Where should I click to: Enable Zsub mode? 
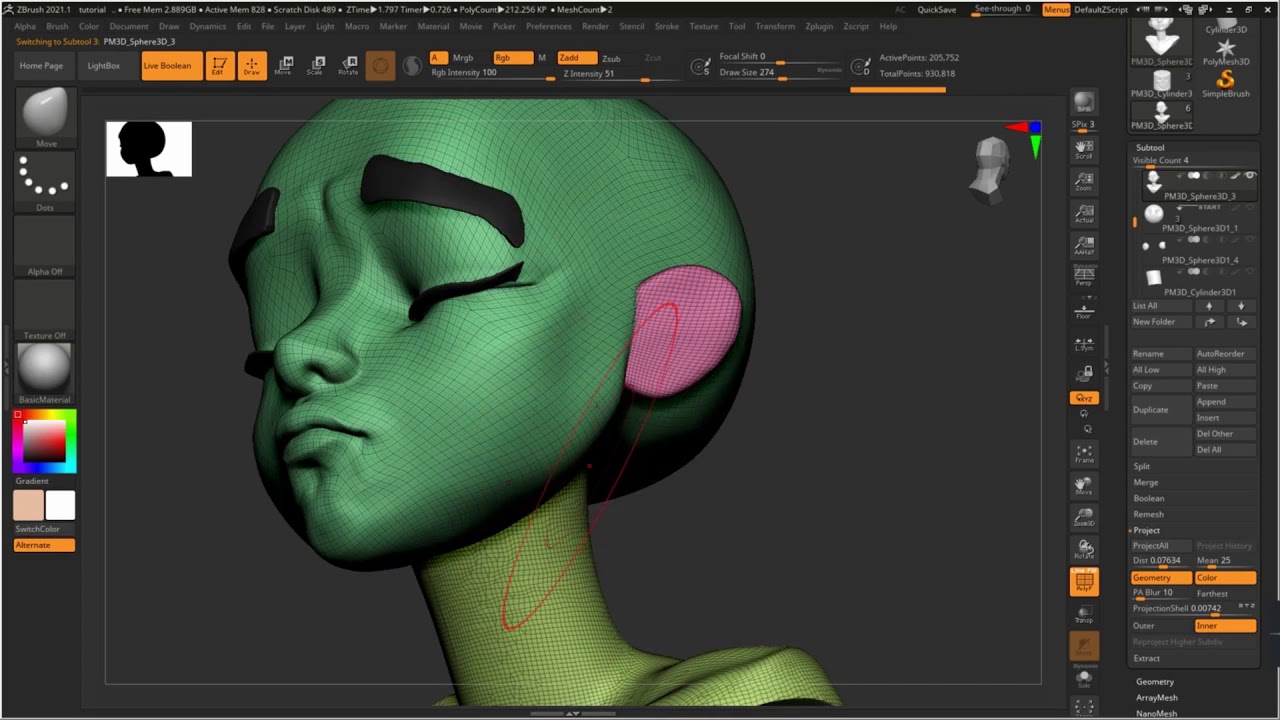[610, 58]
